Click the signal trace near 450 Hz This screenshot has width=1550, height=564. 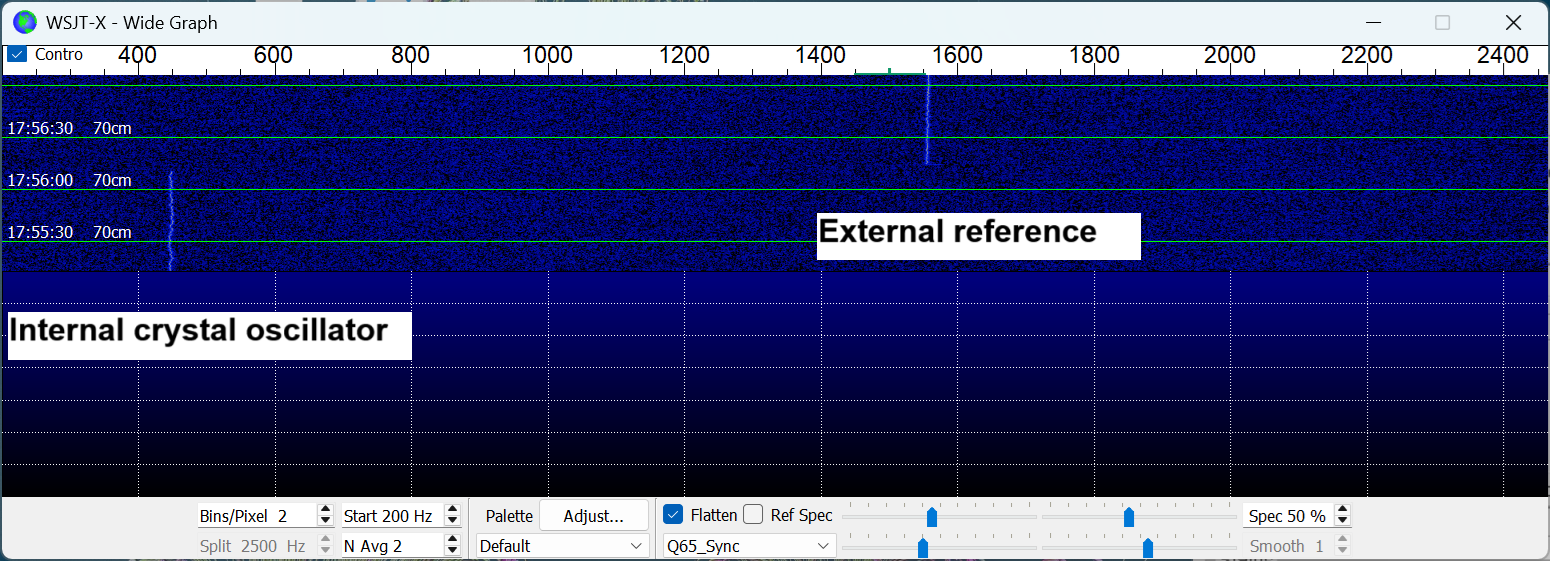pos(170,221)
